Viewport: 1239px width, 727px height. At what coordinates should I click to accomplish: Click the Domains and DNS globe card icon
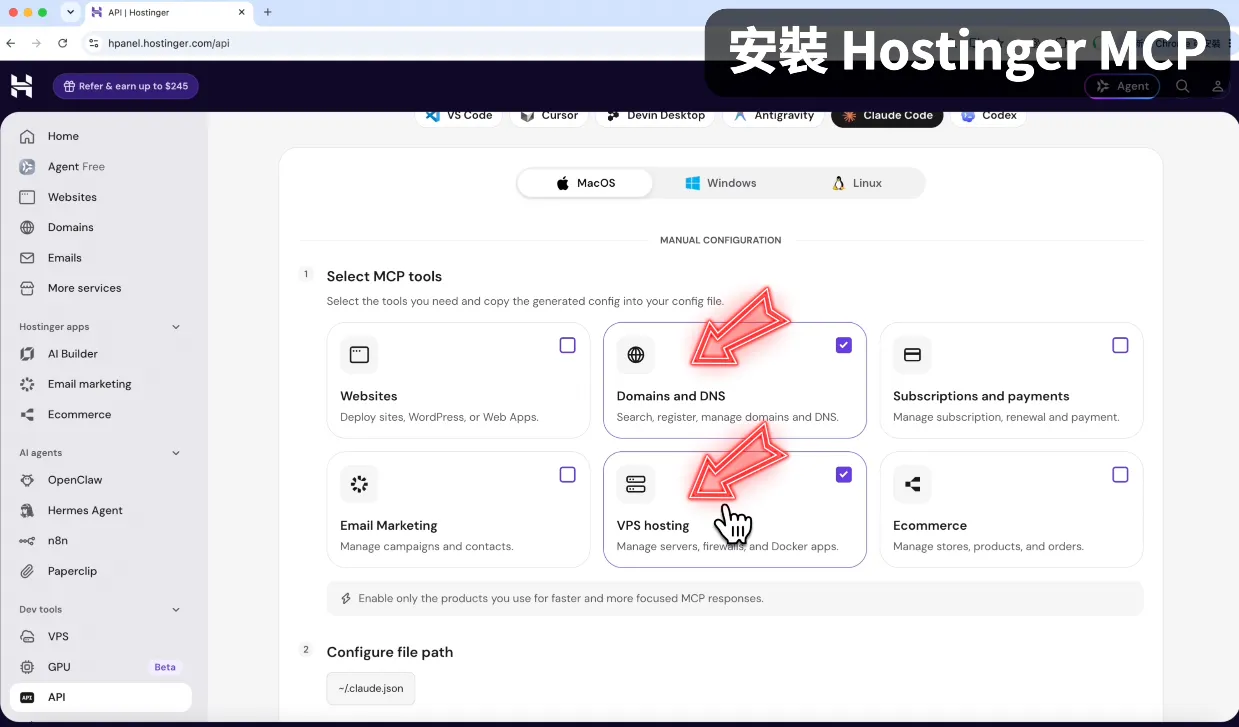click(x=635, y=354)
